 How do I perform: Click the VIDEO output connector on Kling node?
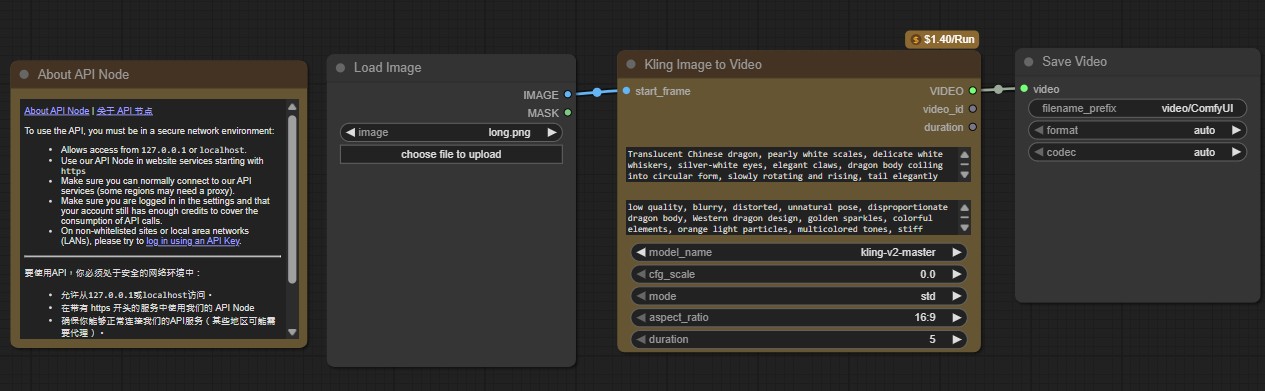tap(973, 91)
